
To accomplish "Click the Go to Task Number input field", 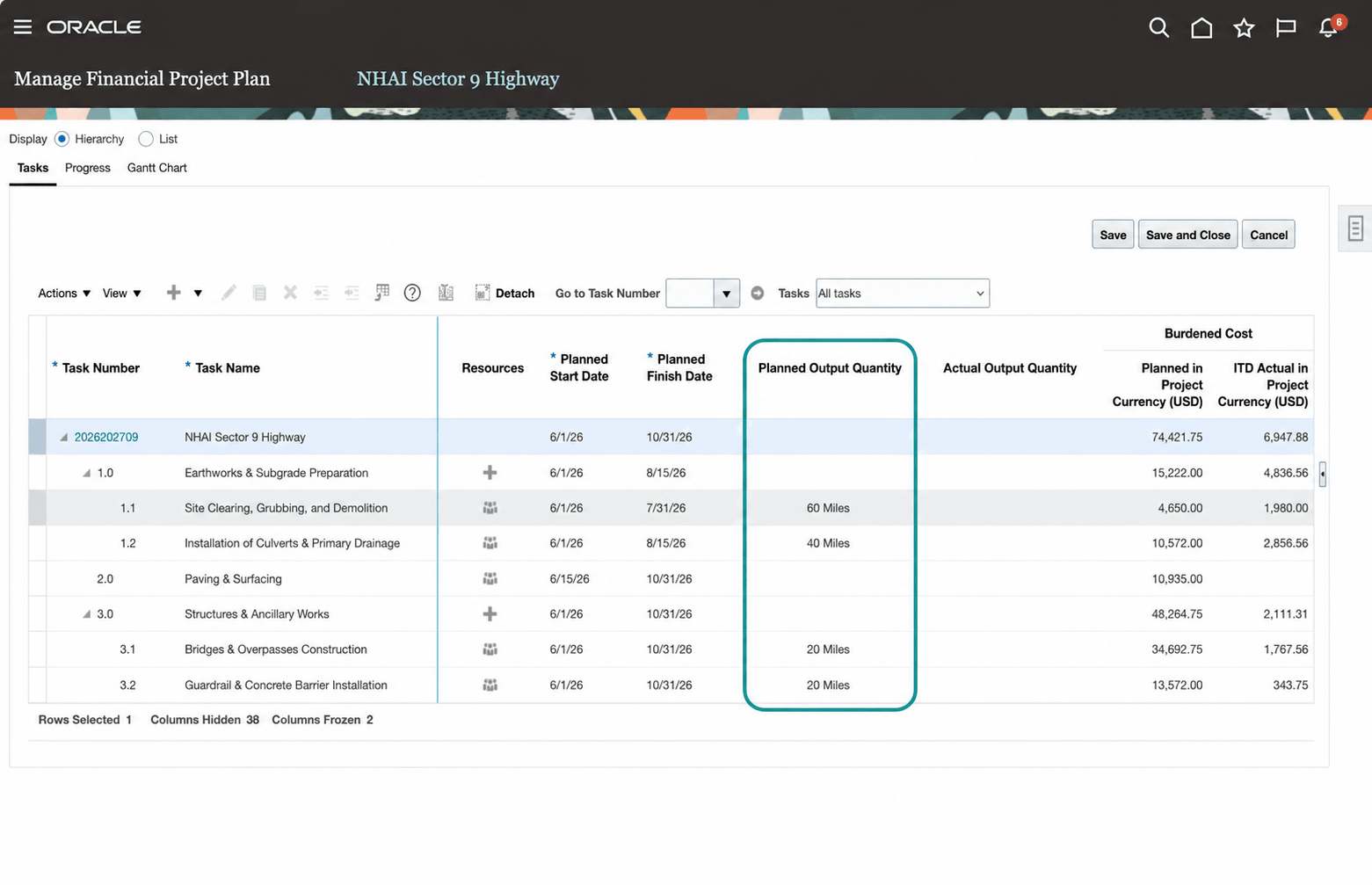I will [x=690, y=294].
